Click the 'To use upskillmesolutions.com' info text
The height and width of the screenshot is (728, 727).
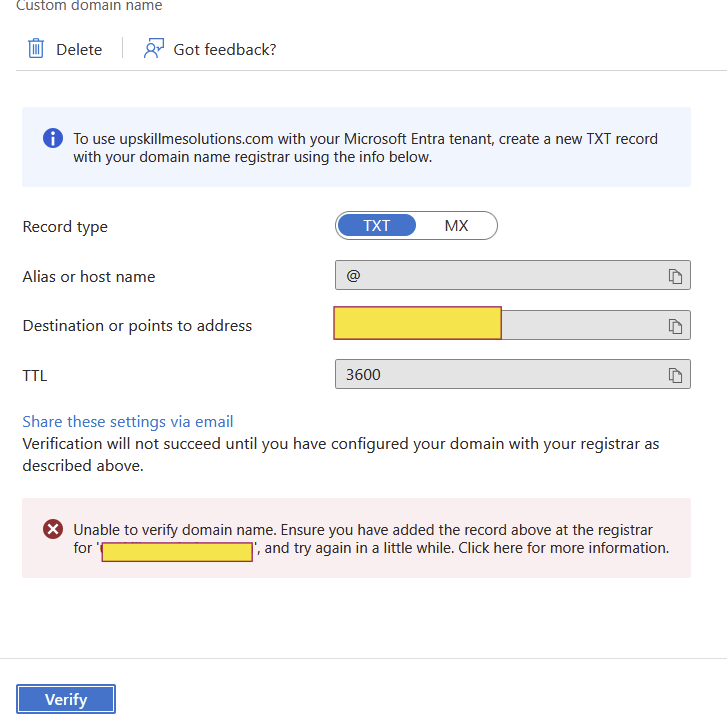tap(365, 148)
